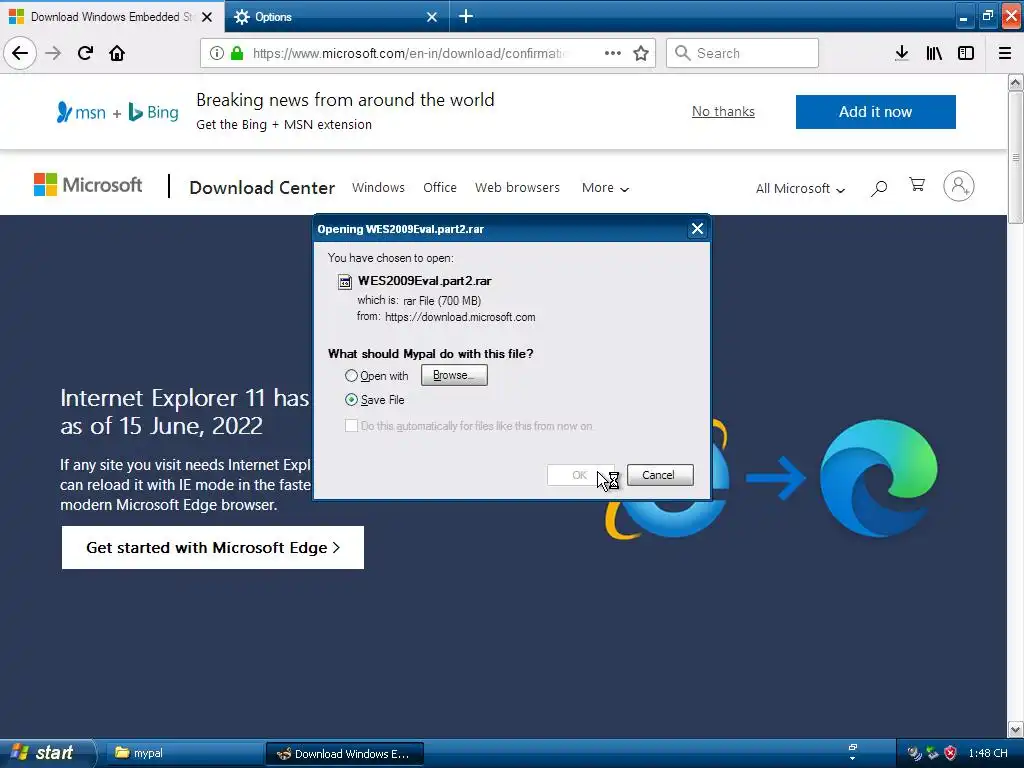Open page actions three-dot menu
The width and height of the screenshot is (1024, 768).
613,53
